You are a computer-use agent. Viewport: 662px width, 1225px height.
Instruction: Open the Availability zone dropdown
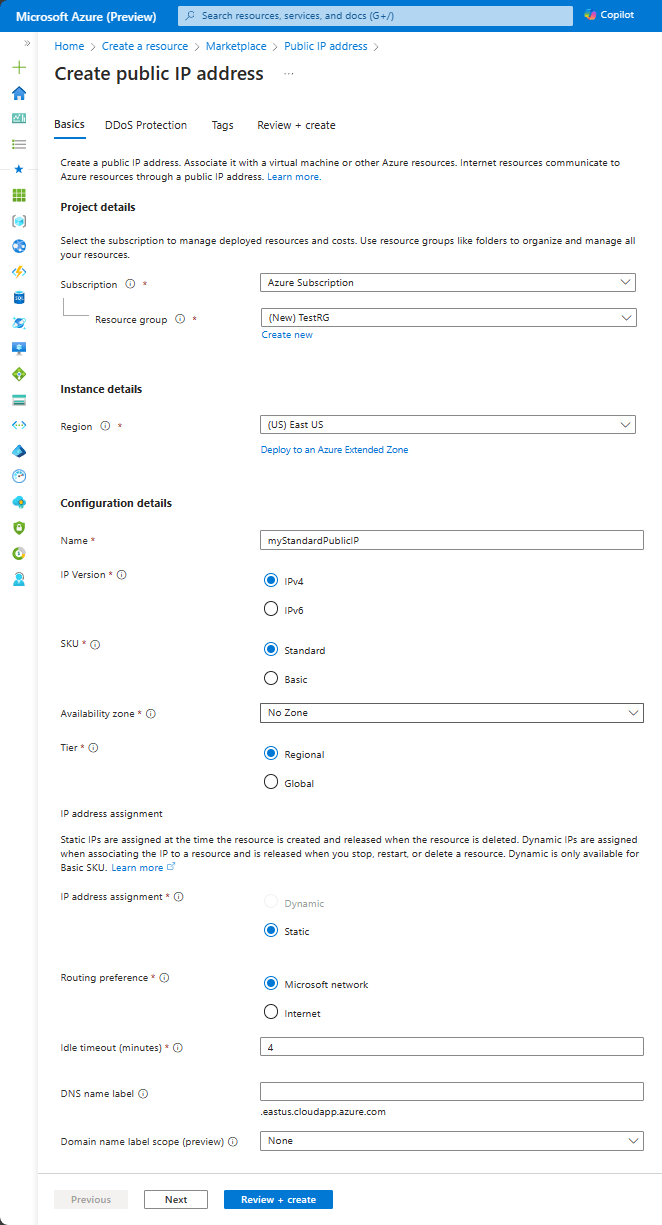pos(452,713)
